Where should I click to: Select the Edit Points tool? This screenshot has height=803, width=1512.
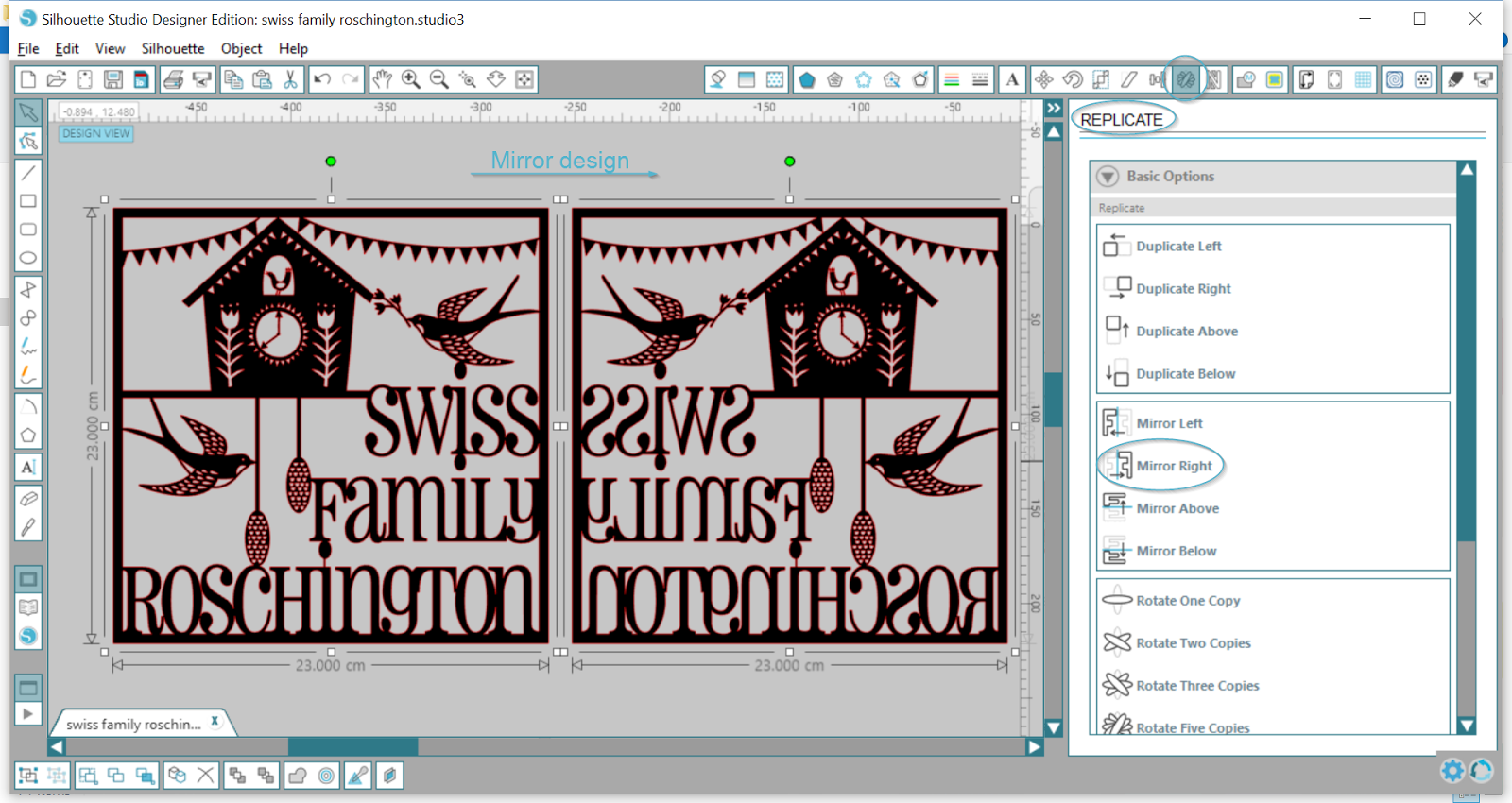tap(28, 141)
